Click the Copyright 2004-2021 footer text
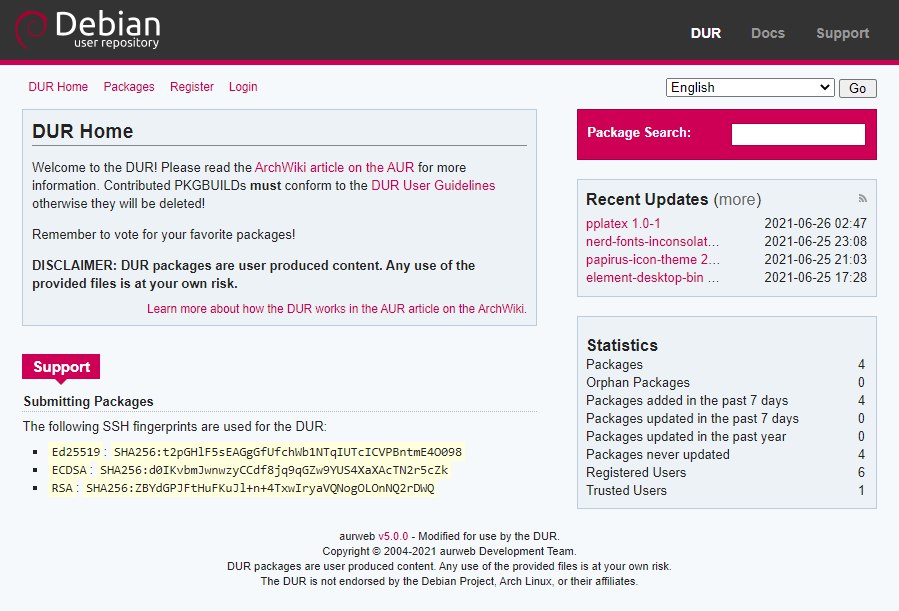The image size is (899, 611). (x=449, y=551)
